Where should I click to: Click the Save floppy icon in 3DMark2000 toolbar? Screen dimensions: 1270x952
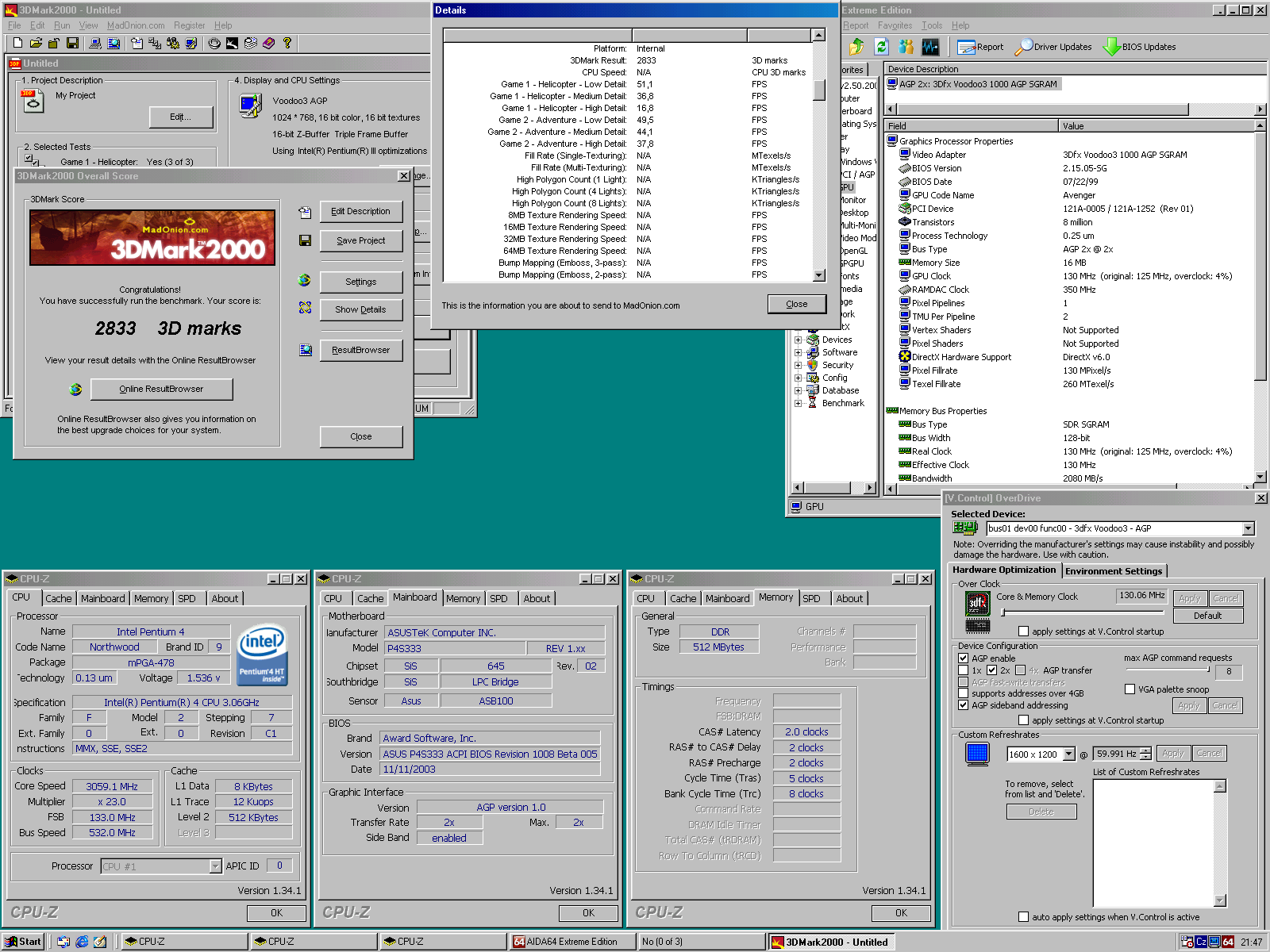72,43
